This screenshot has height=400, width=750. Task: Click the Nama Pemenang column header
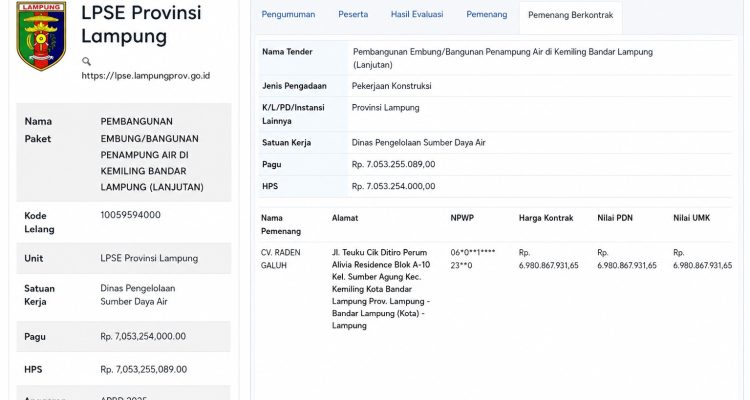pos(281,224)
